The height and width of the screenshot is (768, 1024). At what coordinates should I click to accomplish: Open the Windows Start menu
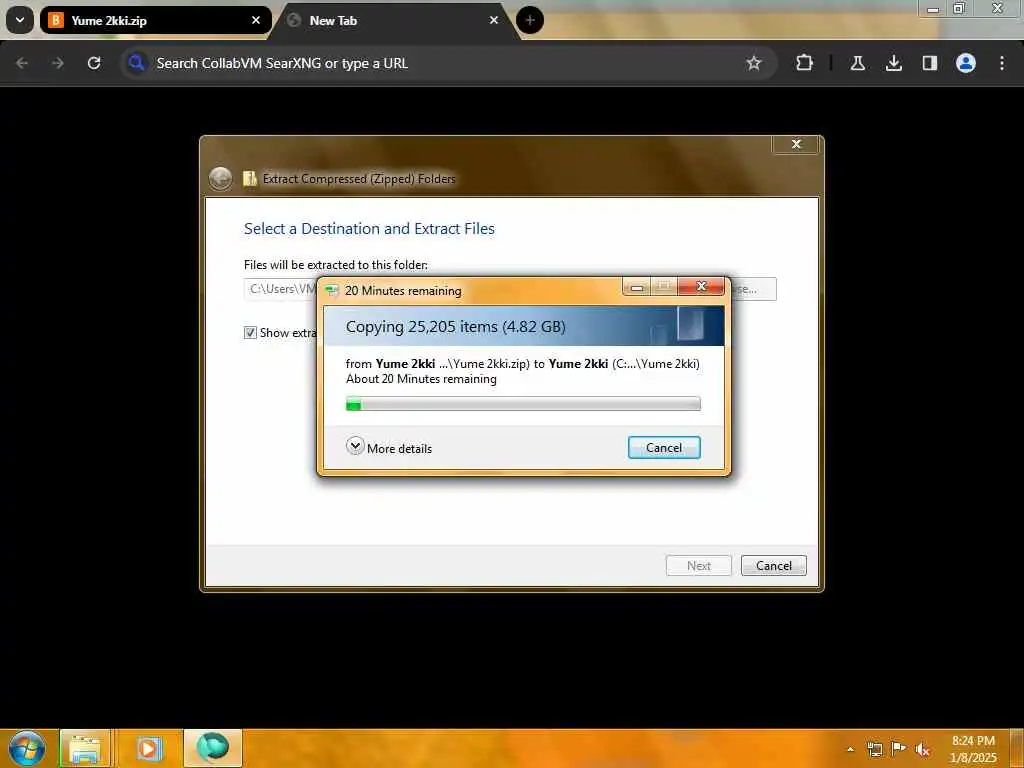click(x=26, y=748)
